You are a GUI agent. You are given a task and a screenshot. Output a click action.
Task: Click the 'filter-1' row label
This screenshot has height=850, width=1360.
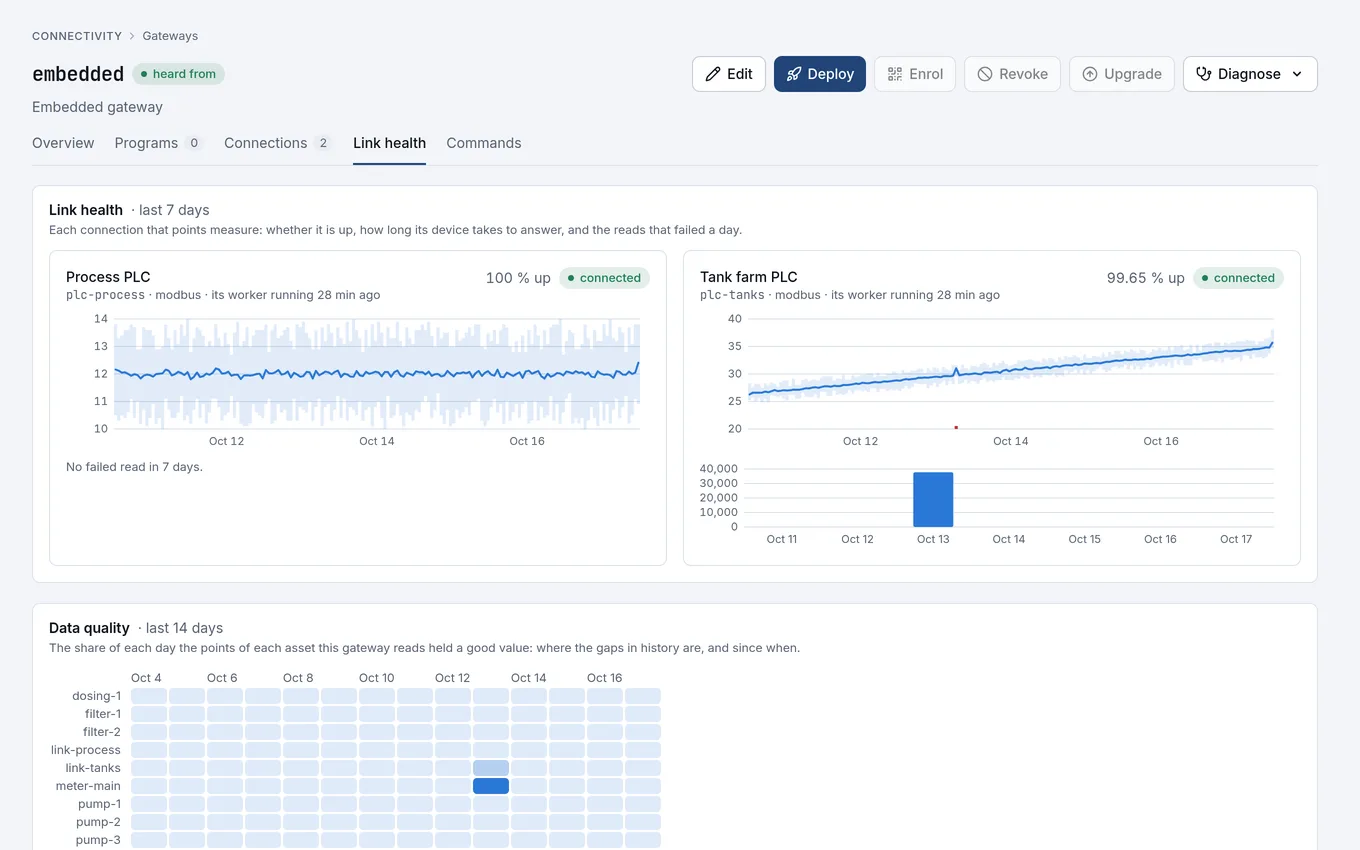[103, 714]
